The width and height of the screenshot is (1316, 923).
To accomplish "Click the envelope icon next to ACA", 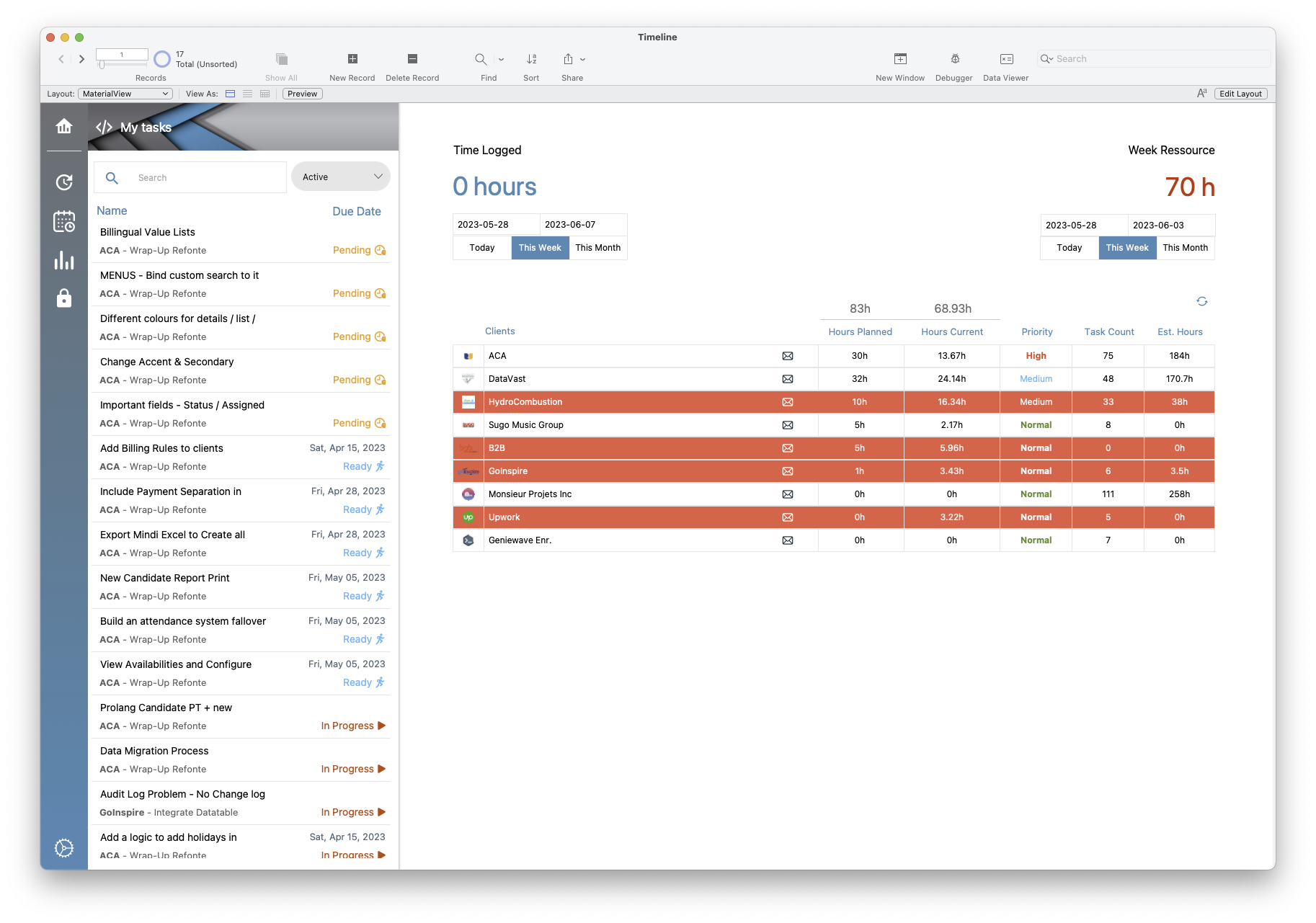I will pos(788,355).
